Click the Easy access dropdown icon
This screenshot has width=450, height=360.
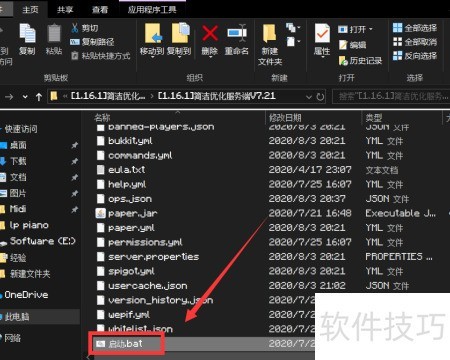293,42
